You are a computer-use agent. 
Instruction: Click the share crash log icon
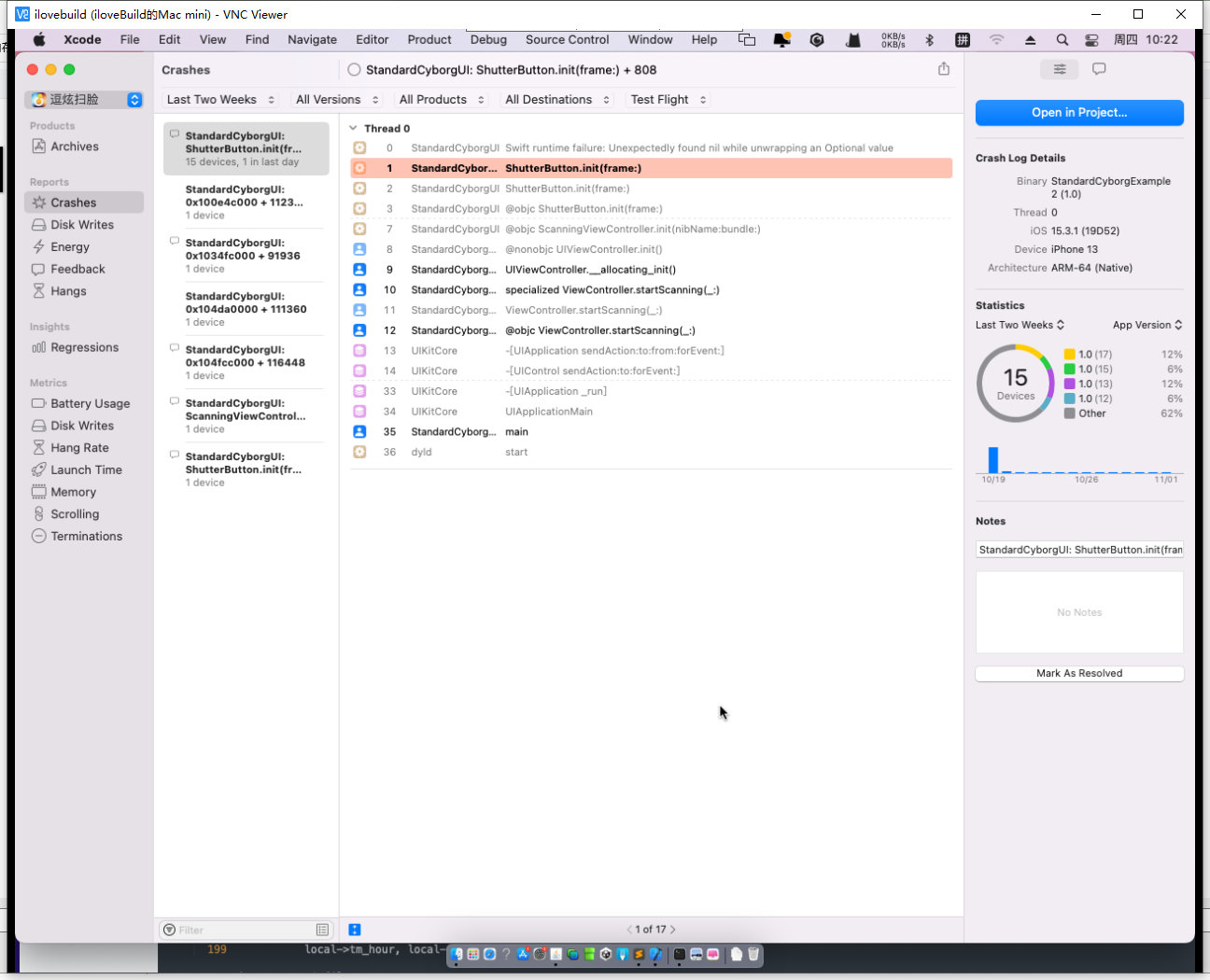(x=943, y=69)
